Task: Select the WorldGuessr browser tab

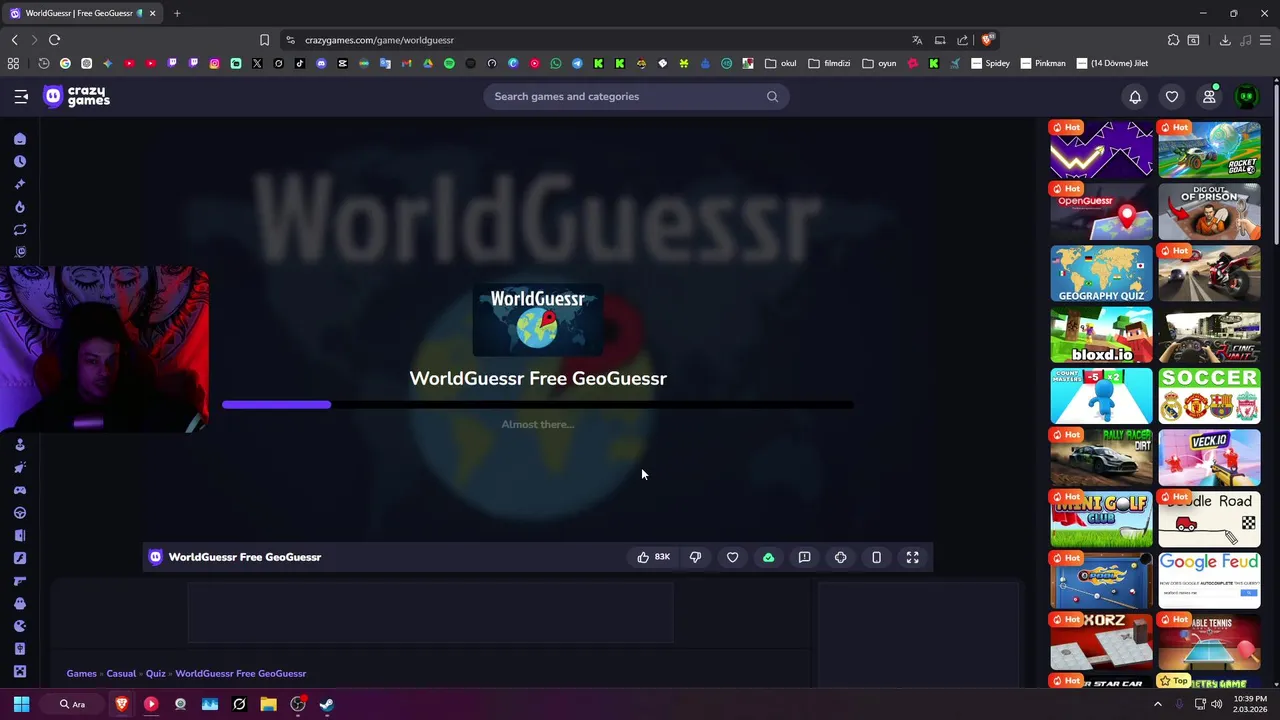Action: coord(82,13)
